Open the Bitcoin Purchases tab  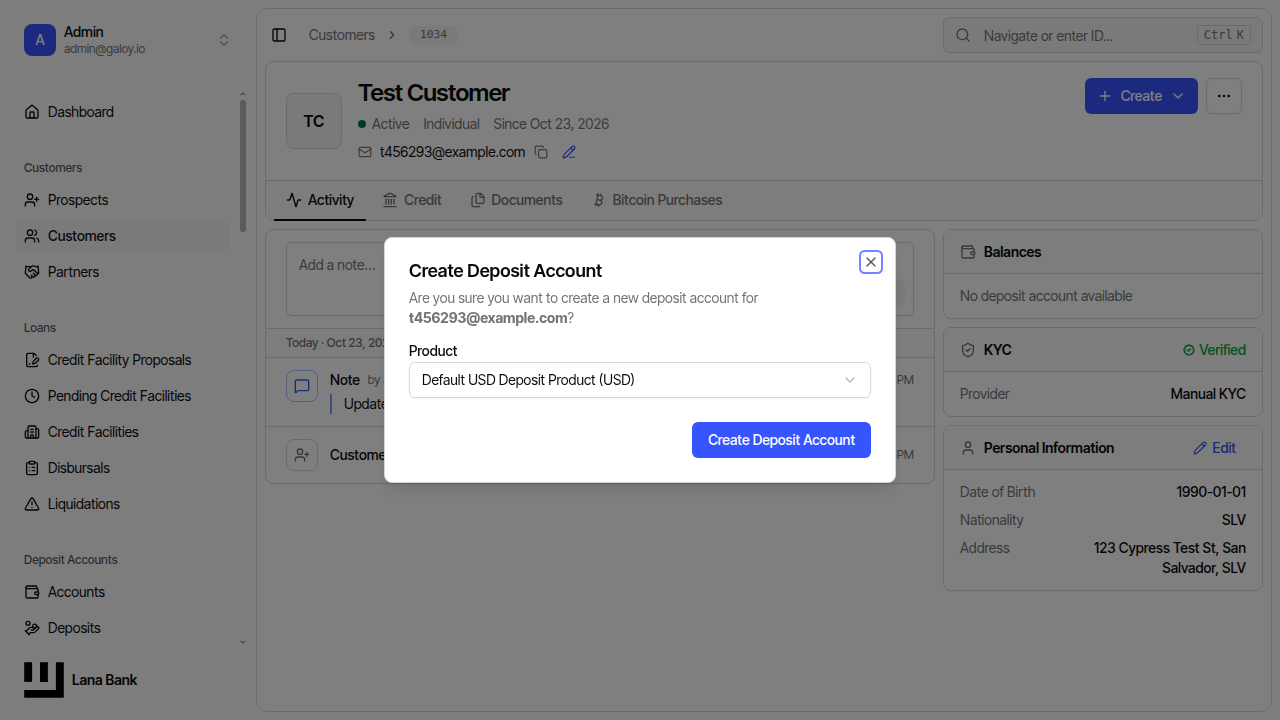click(657, 200)
